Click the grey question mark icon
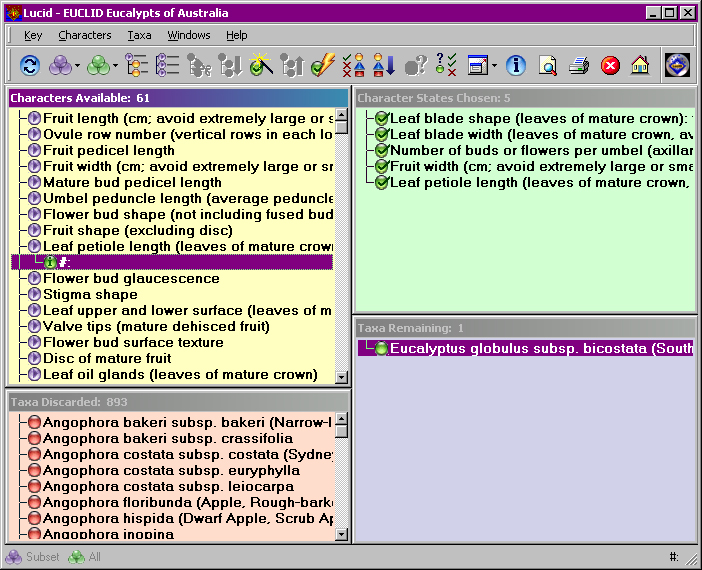 [x=415, y=66]
